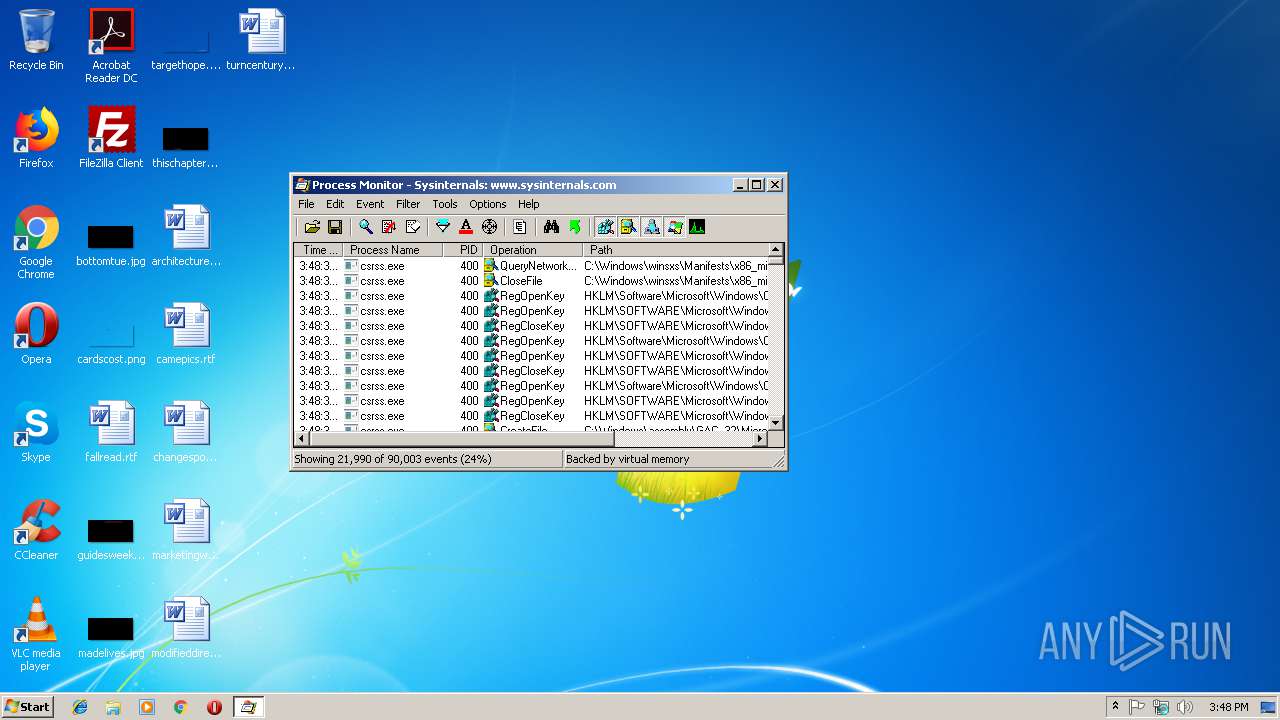Open the Filter dialog via funnel icon
Screen dimensions: 1280x720
click(443, 227)
